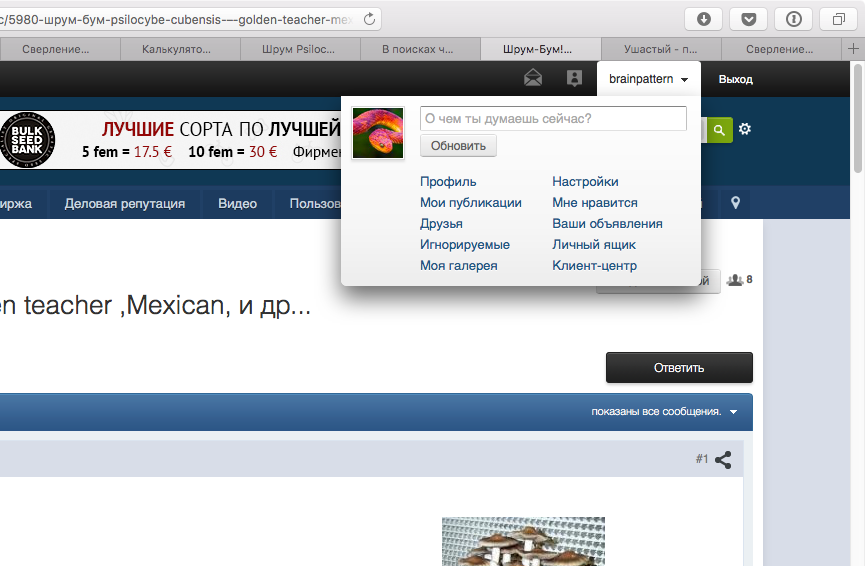Click the share icon on post #1
Viewport: 865px width, 566px height.
point(723,460)
